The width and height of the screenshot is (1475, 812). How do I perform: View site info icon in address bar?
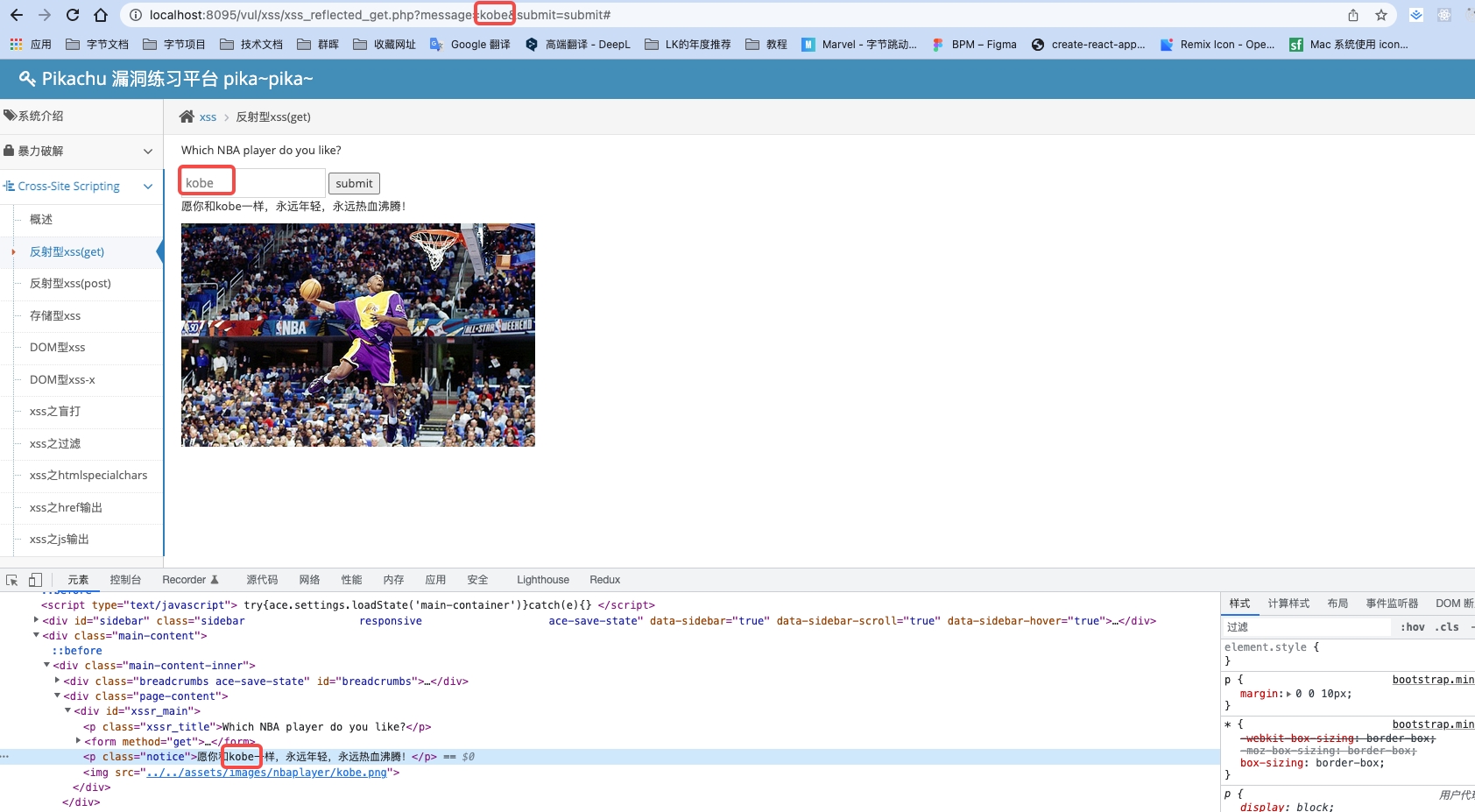pyautogui.click(x=135, y=15)
